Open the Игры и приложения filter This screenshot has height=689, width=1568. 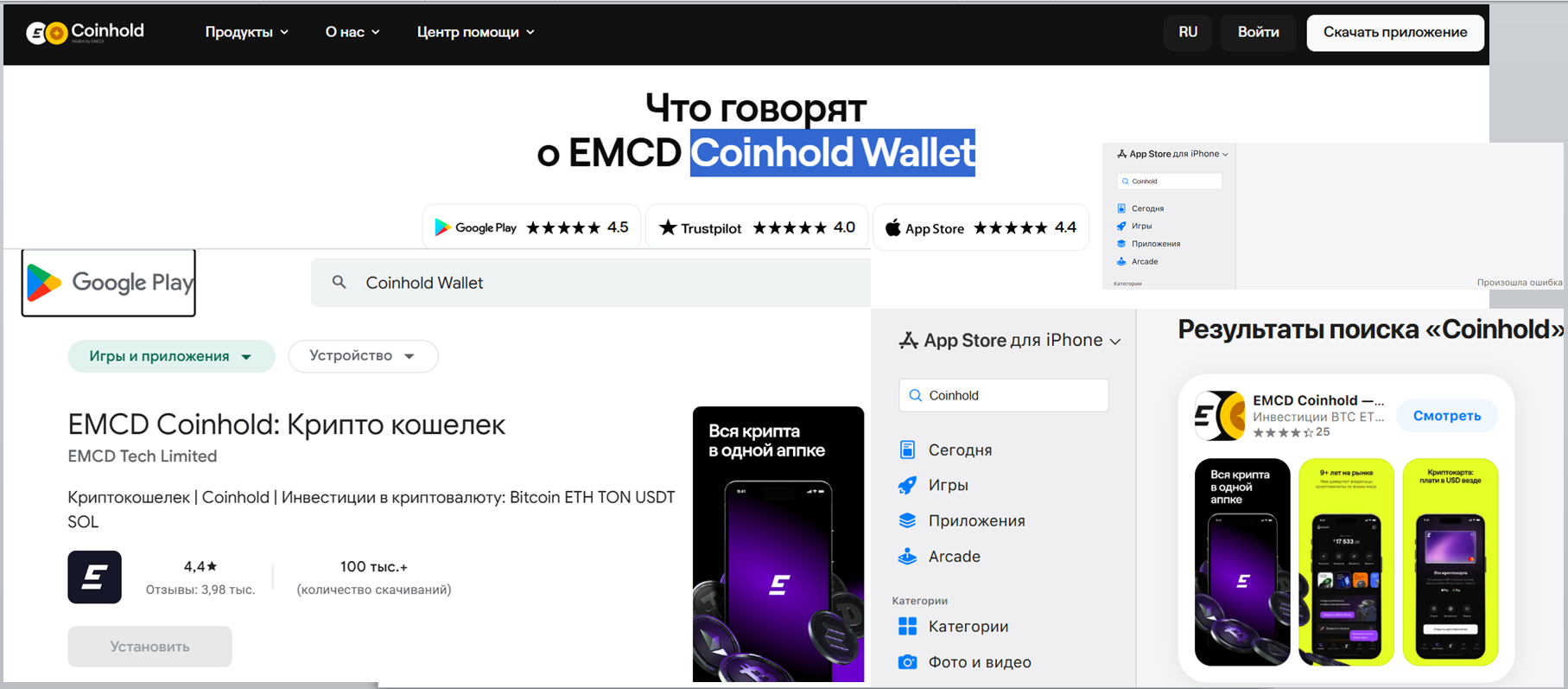tap(171, 356)
